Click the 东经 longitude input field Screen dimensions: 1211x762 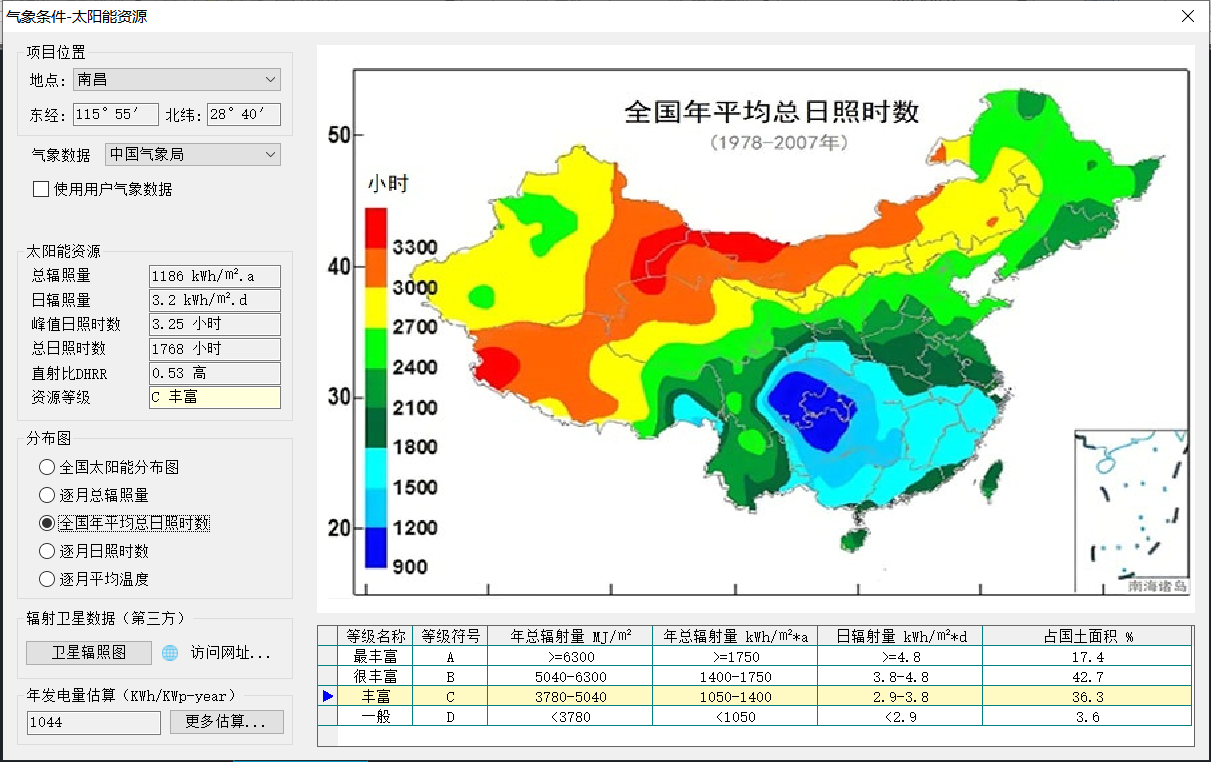(115, 115)
